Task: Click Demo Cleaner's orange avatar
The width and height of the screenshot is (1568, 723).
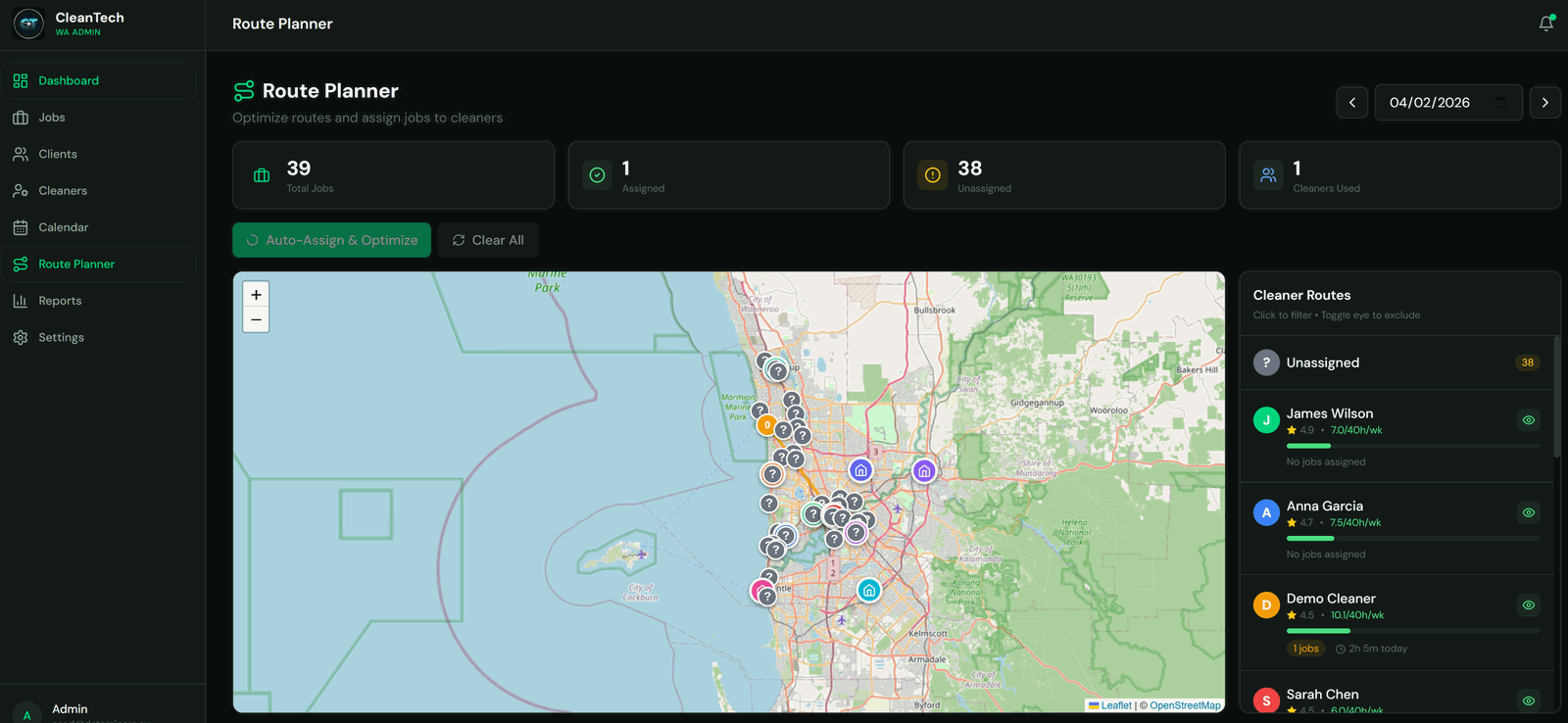Action: pyautogui.click(x=1266, y=605)
